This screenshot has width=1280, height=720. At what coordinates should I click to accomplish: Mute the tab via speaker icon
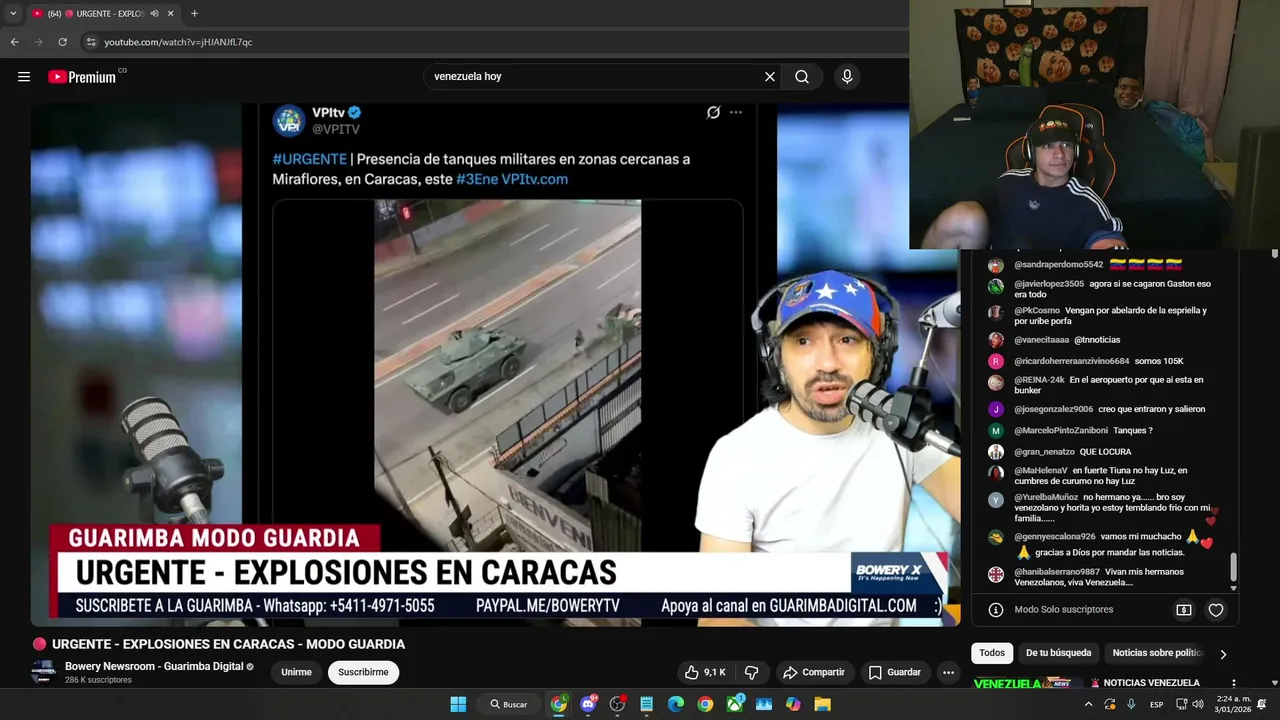154,14
